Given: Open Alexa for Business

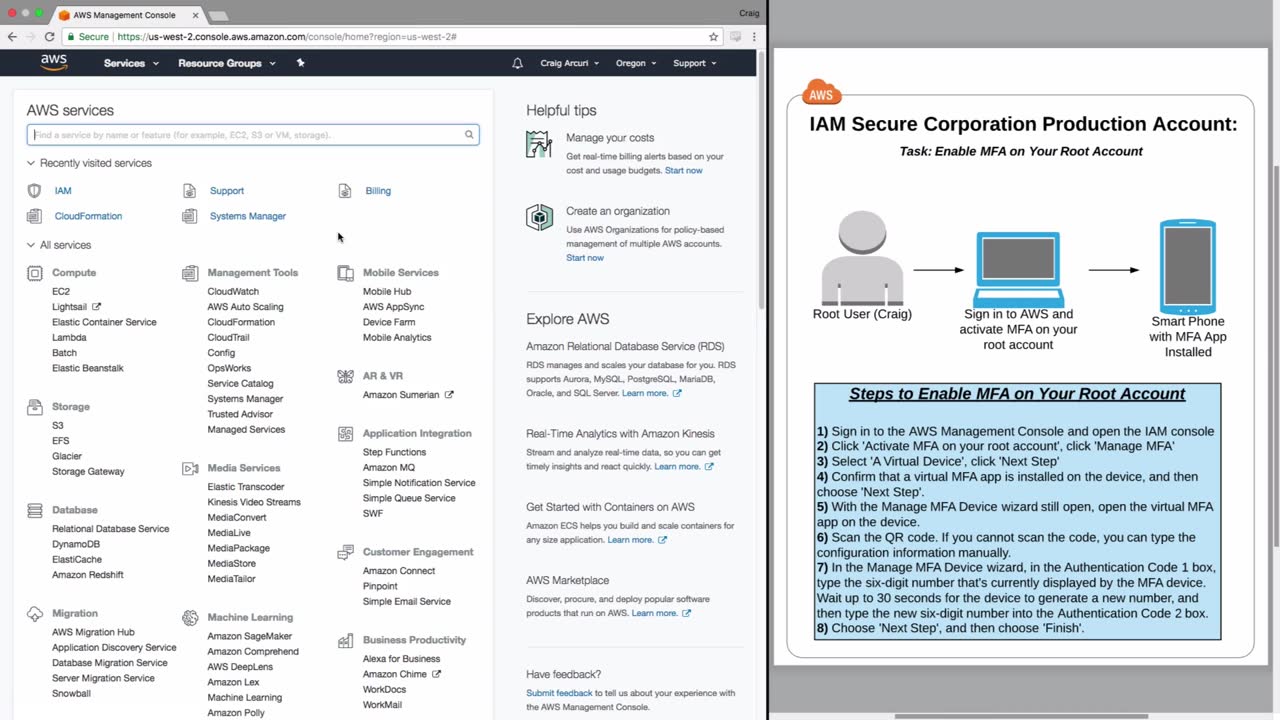Looking at the screenshot, I should (402, 659).
